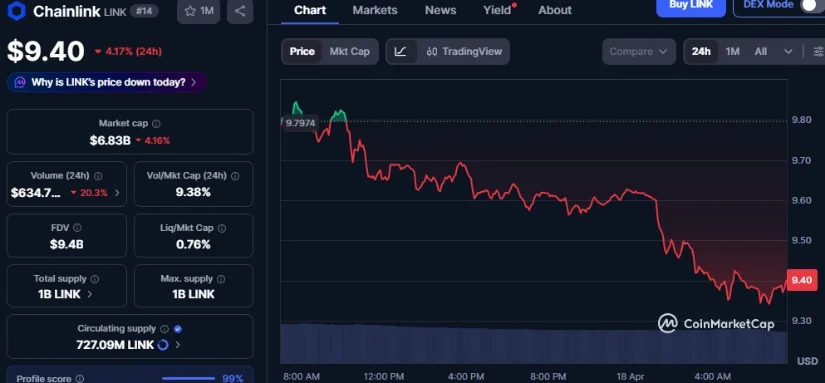
Task: Click the $9.4B FDV value
Action: [x=66, y=245]
